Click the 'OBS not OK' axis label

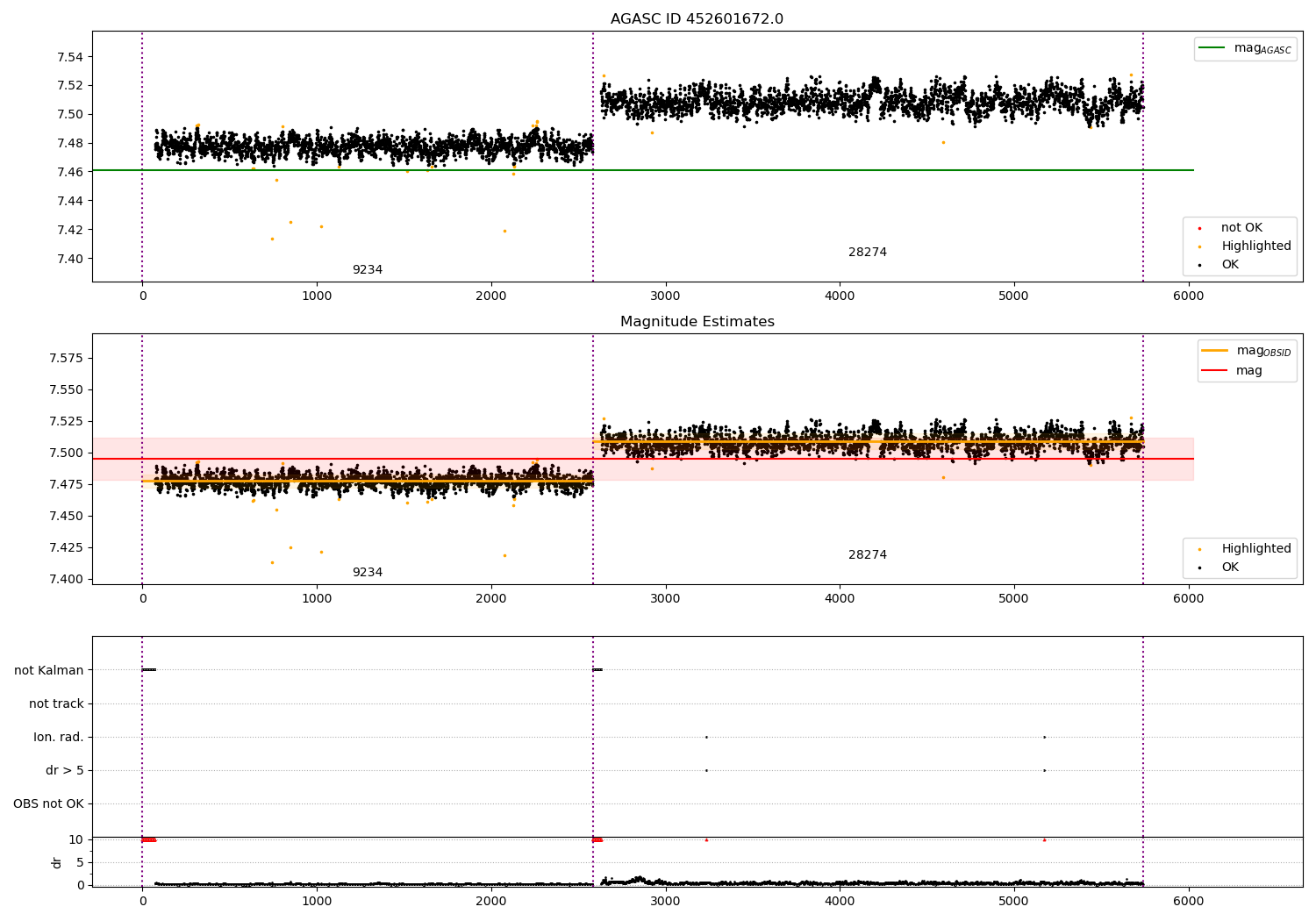point(48,803)
